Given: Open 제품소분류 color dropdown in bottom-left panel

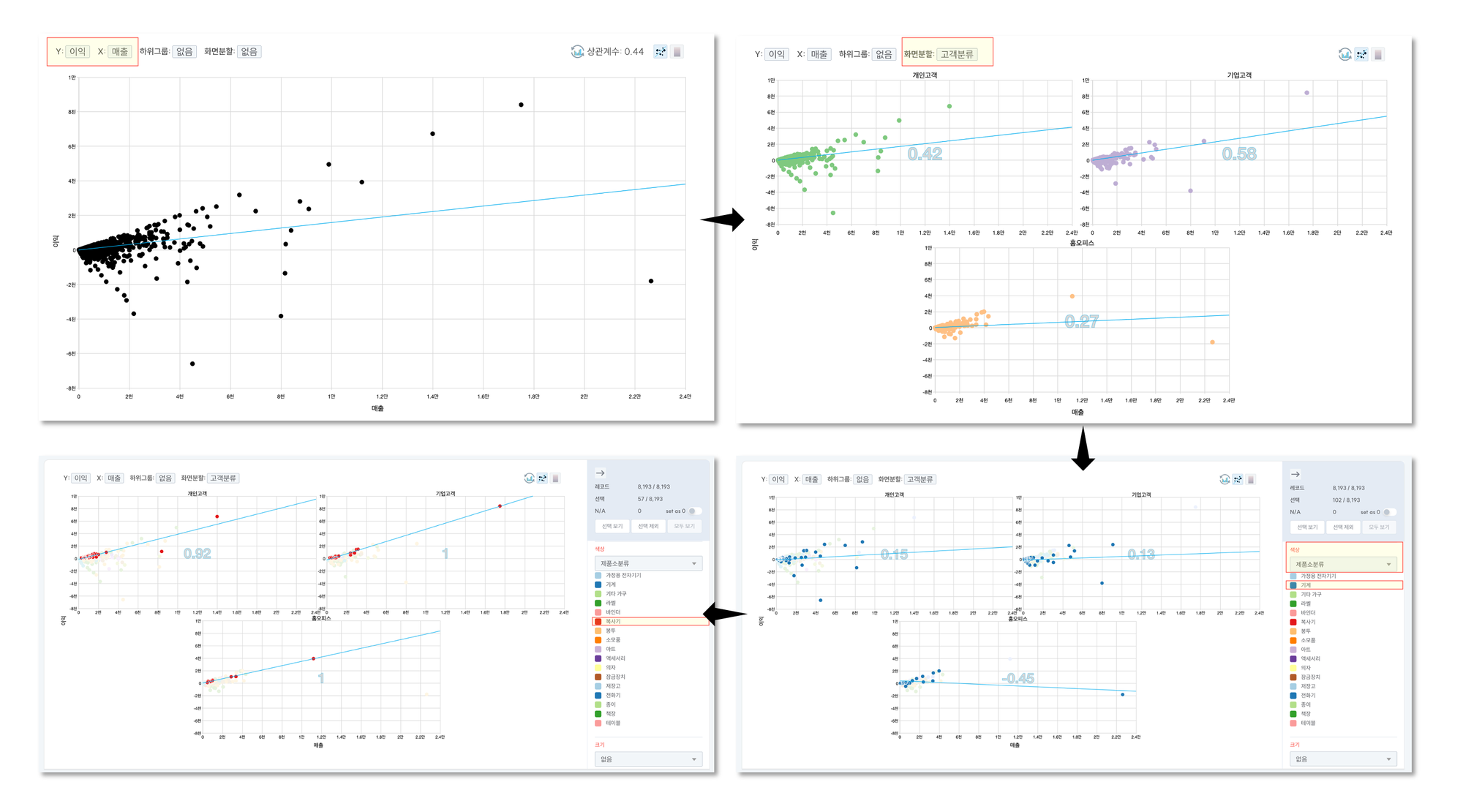Looking at the screenshot, I should pos(648,563).
